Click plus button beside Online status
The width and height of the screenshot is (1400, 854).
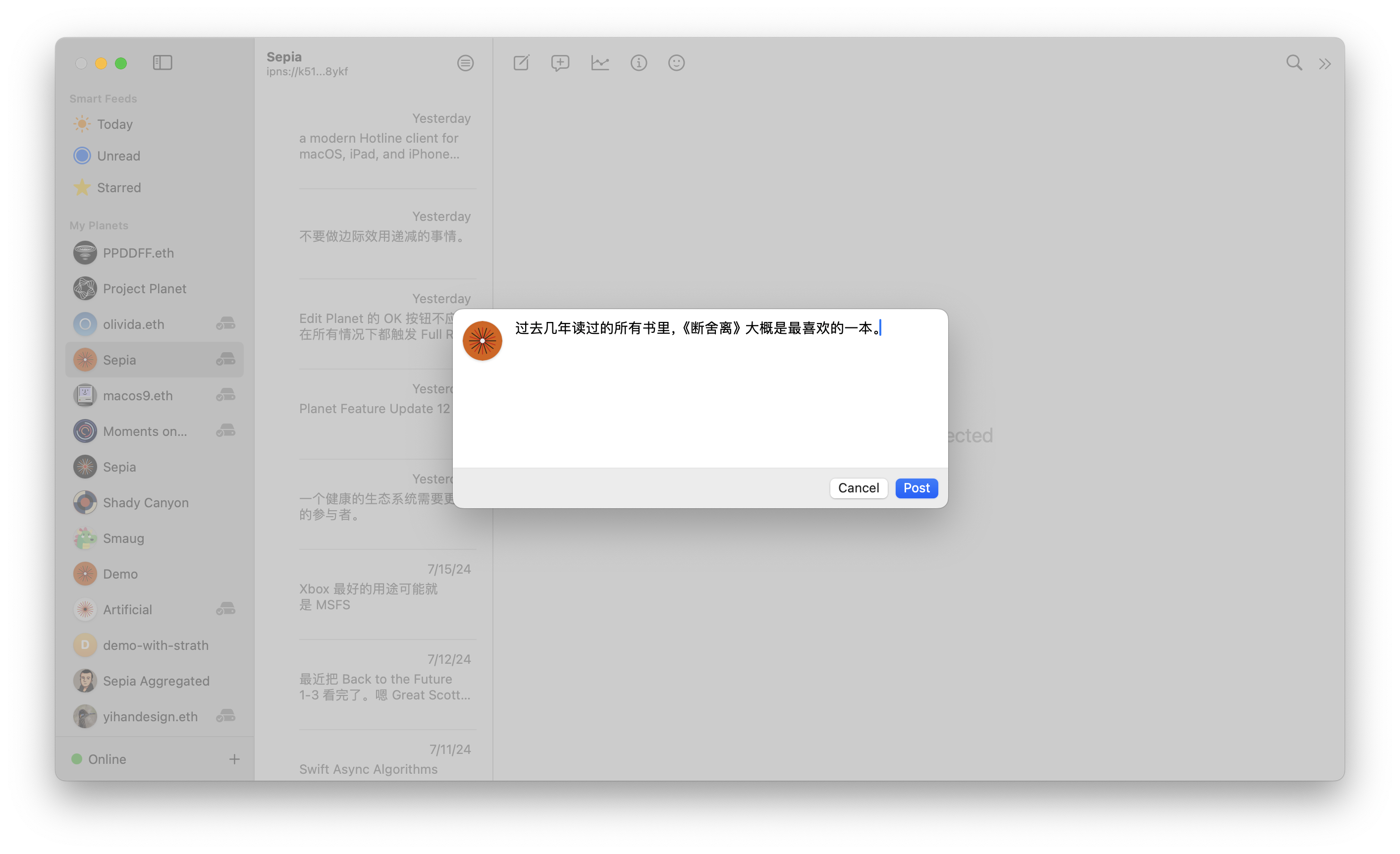(234, 759)
